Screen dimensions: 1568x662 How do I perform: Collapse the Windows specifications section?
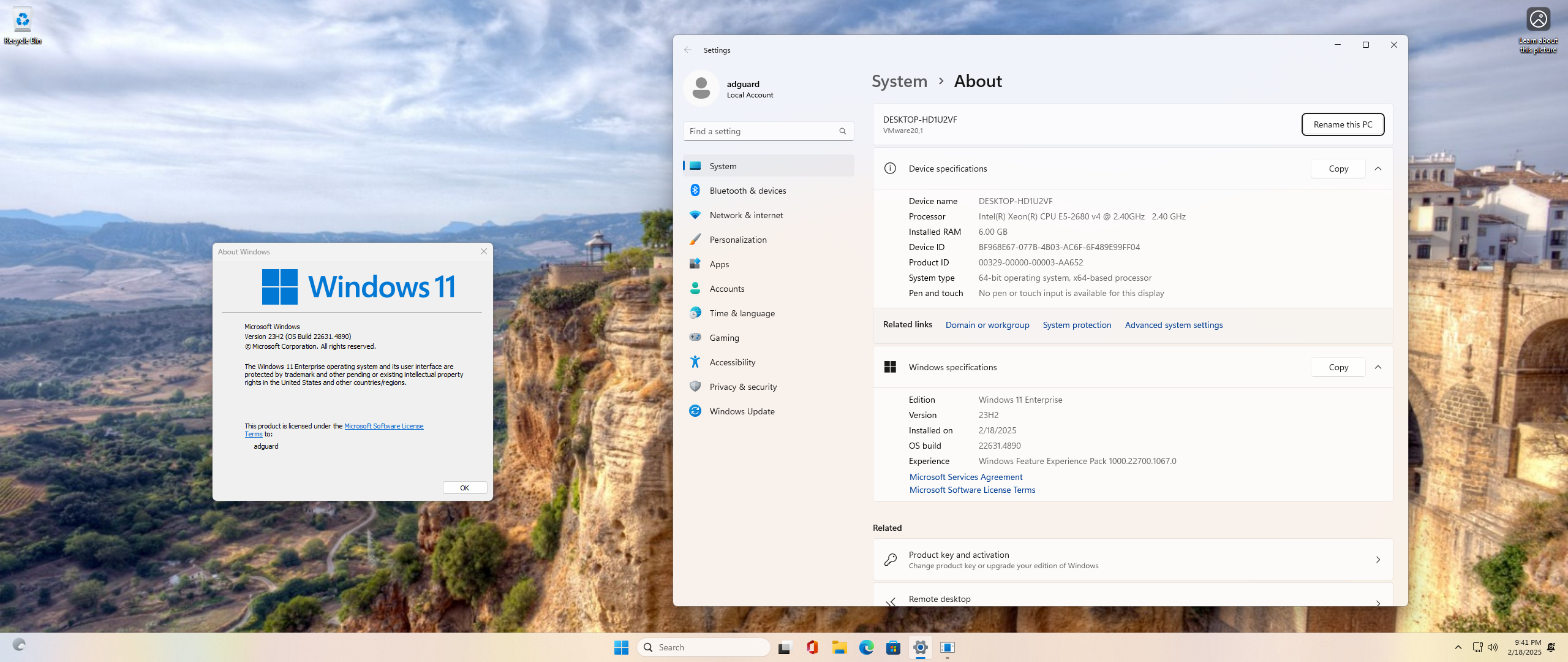coord(1378,367)
